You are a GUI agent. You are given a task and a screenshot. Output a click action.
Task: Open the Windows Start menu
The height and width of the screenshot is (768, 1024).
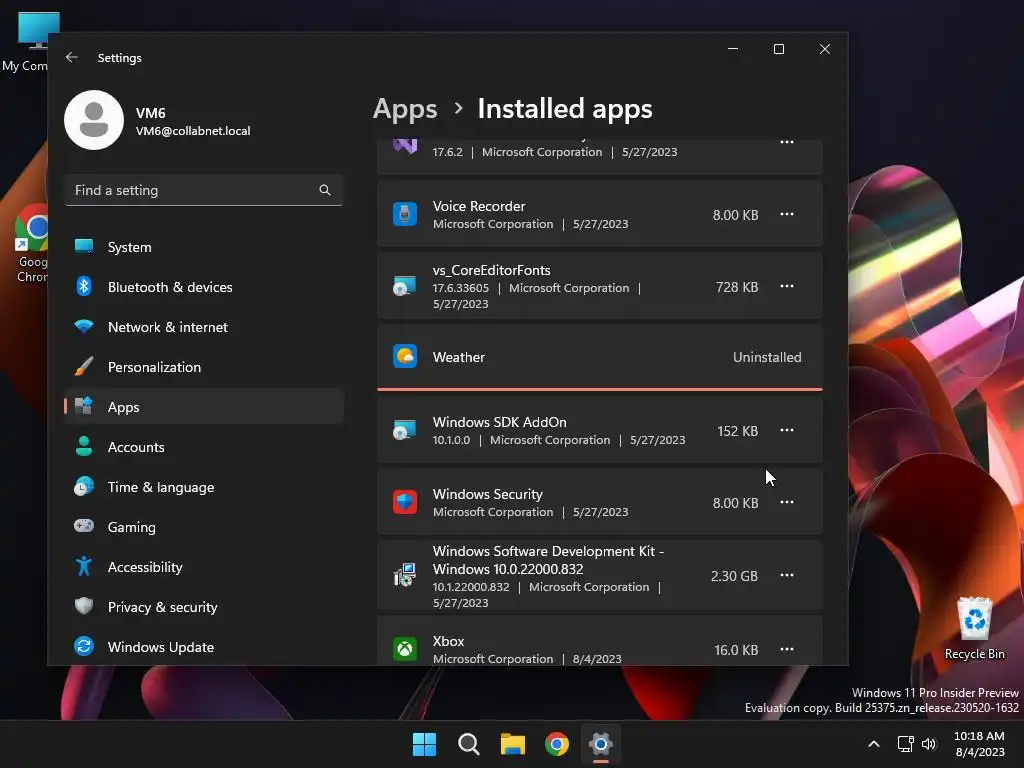(x=424, y=744)
